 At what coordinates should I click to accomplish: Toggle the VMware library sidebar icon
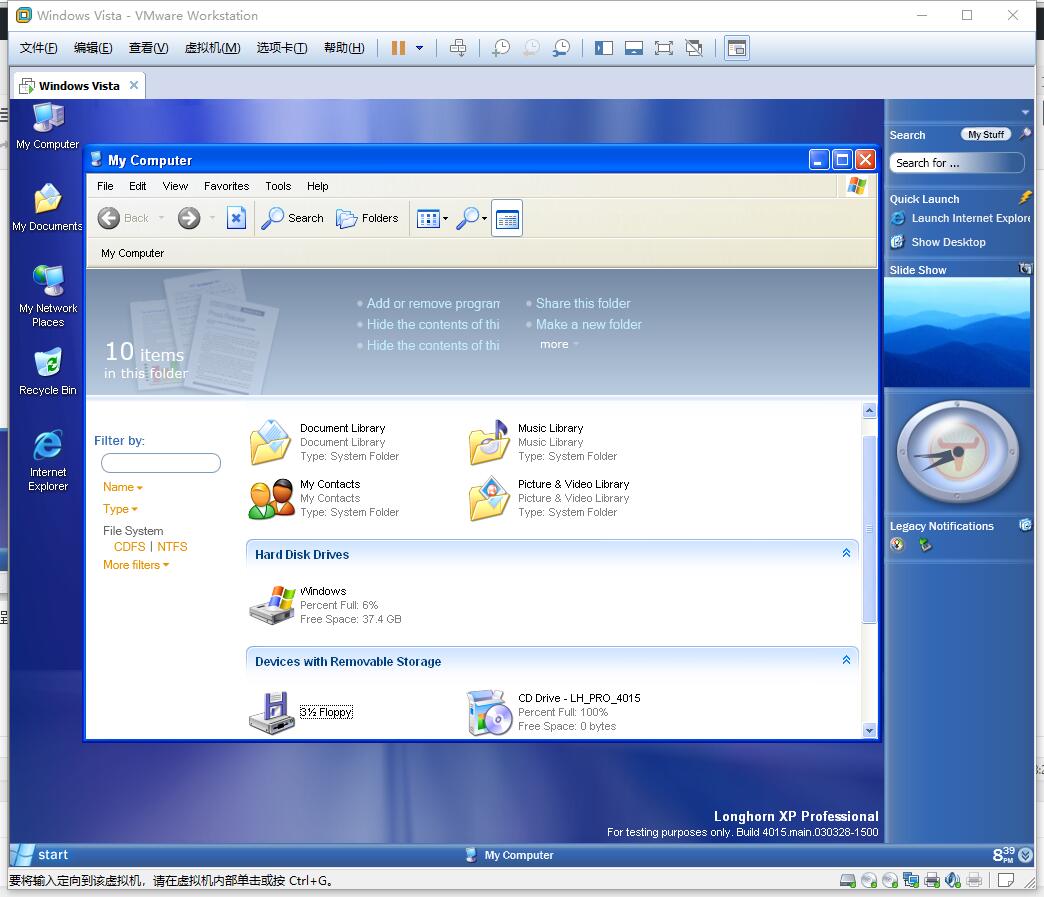(x=604, y=48)
